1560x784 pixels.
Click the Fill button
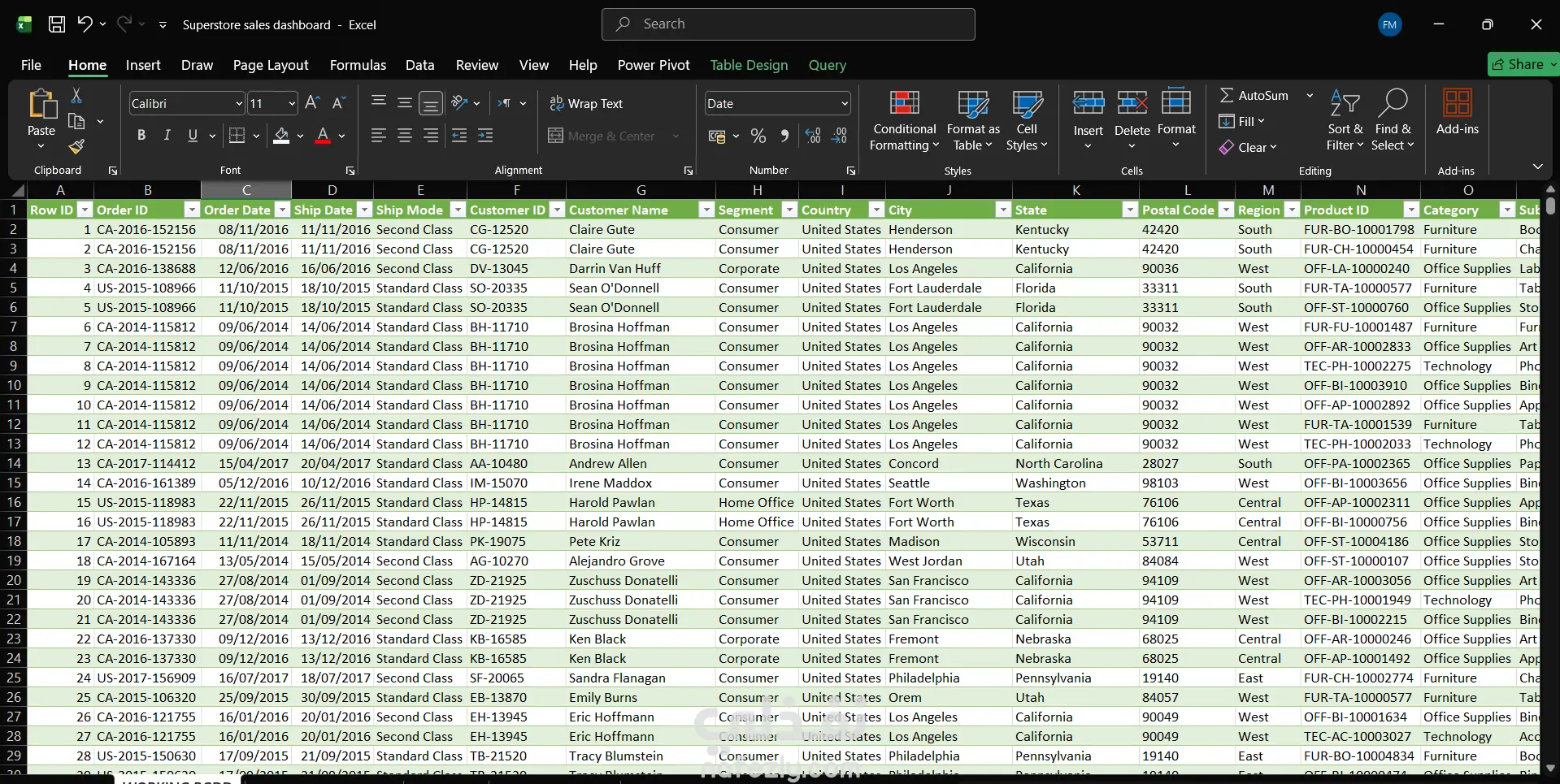(x=1242, y=121)
